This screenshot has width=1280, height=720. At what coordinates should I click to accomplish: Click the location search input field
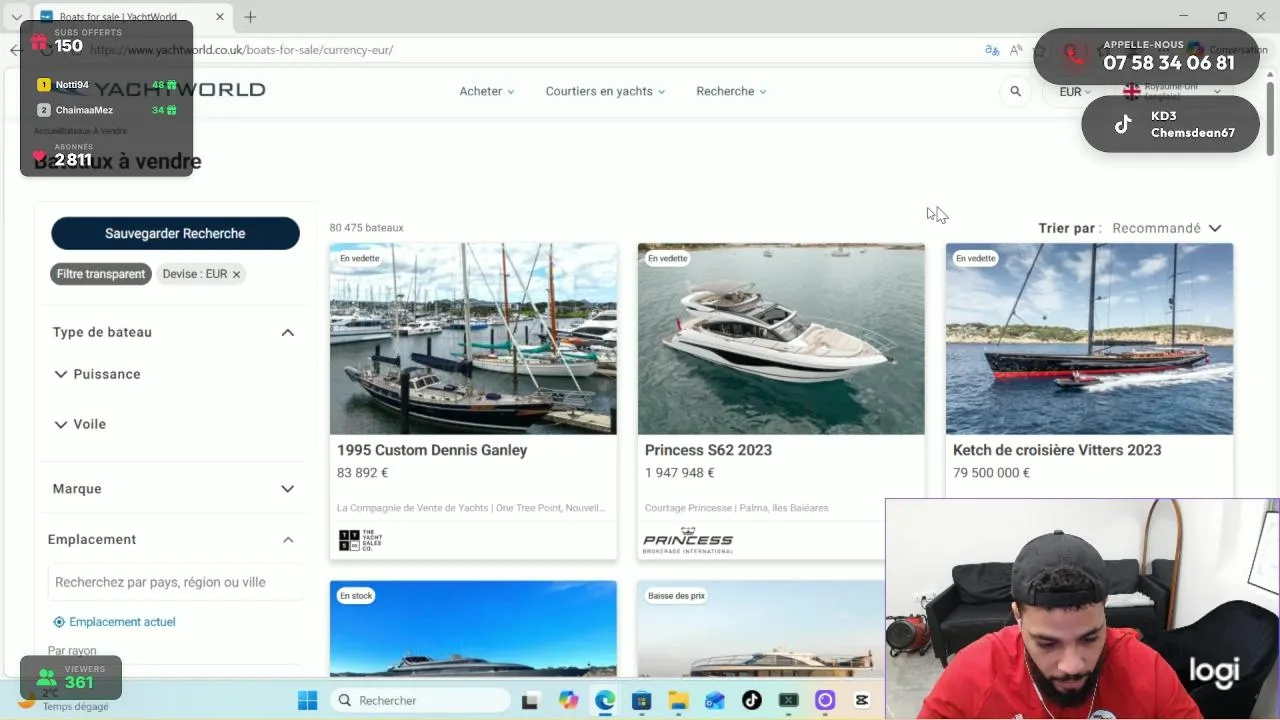[175, 582]
